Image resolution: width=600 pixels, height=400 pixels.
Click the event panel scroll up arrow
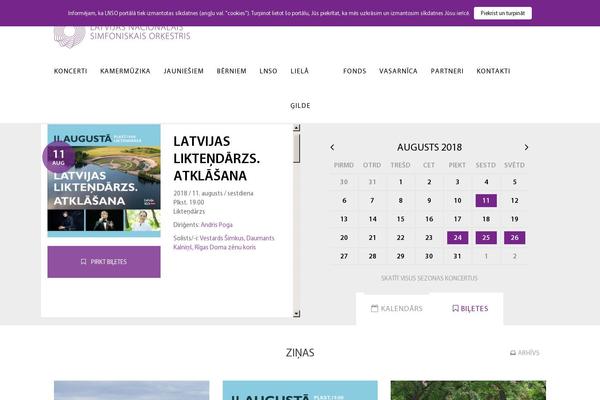coord(297,128)
